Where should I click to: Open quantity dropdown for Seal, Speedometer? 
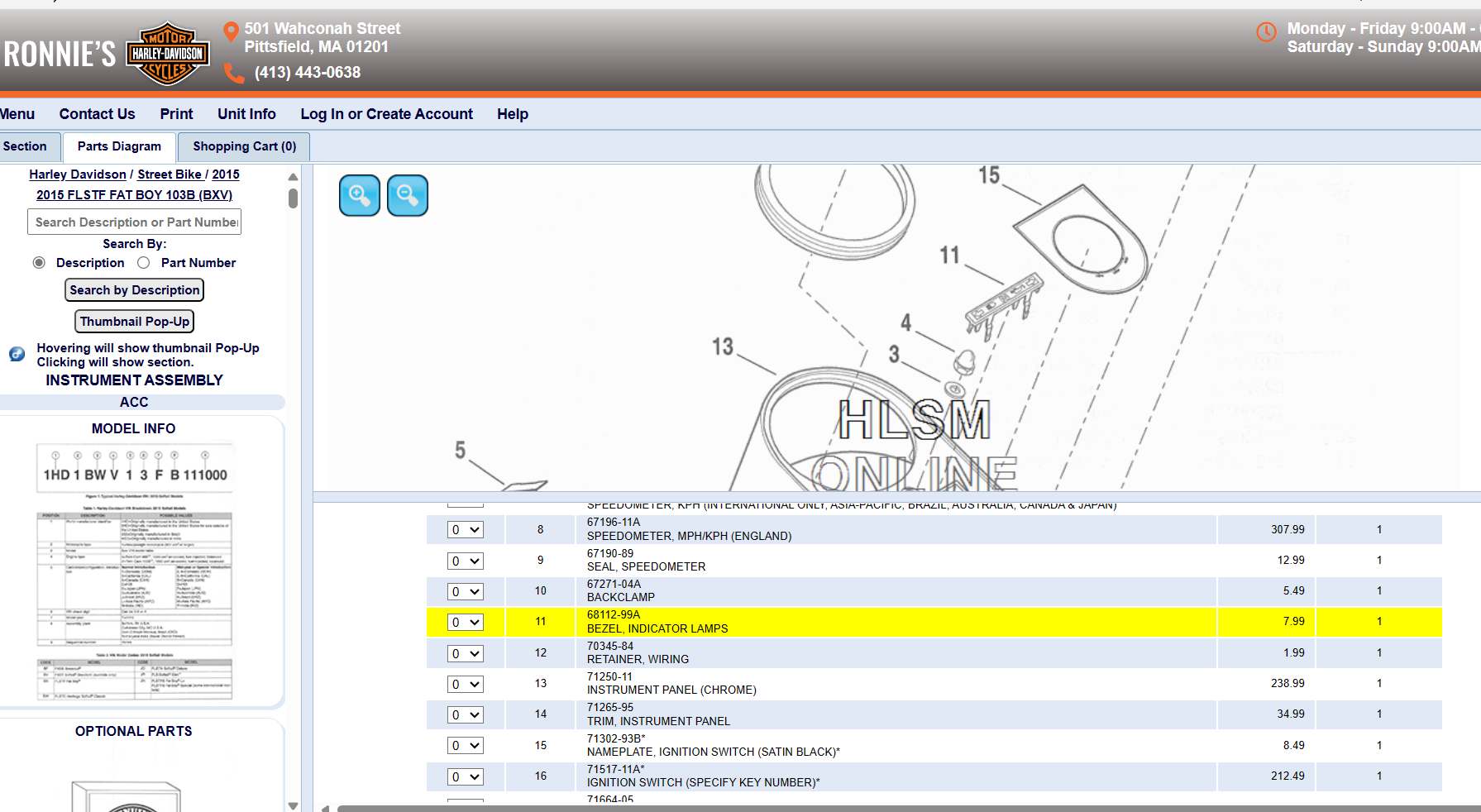466,561
